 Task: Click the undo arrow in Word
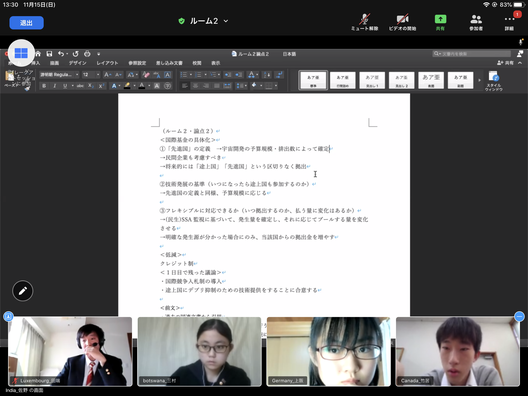coord(61,54)
